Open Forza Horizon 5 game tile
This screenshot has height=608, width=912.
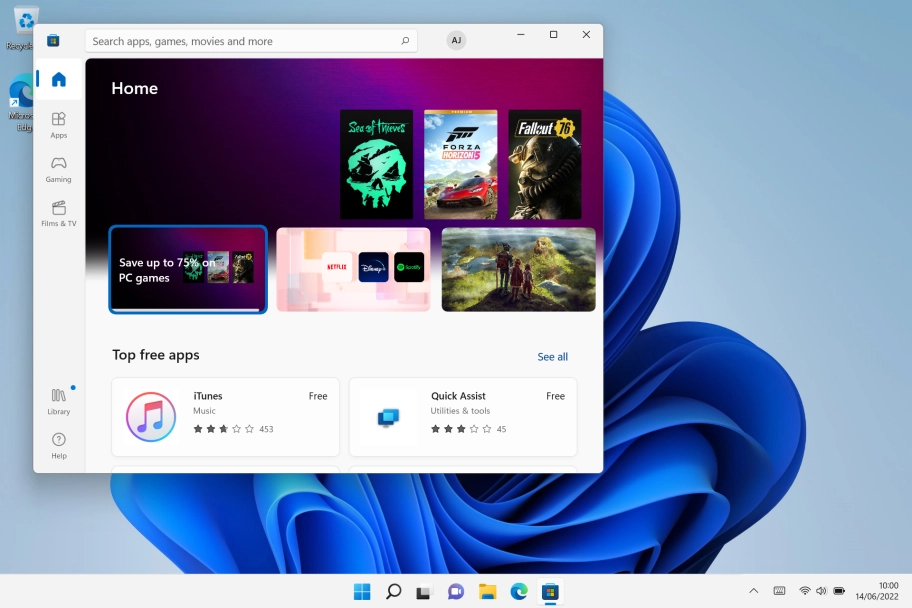coord(460,164)
